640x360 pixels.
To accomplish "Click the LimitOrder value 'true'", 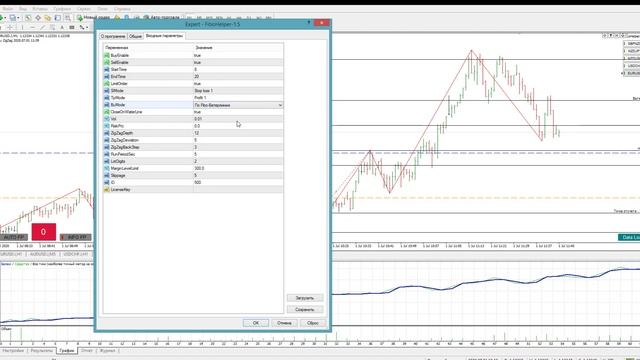I will click(198, 84).
